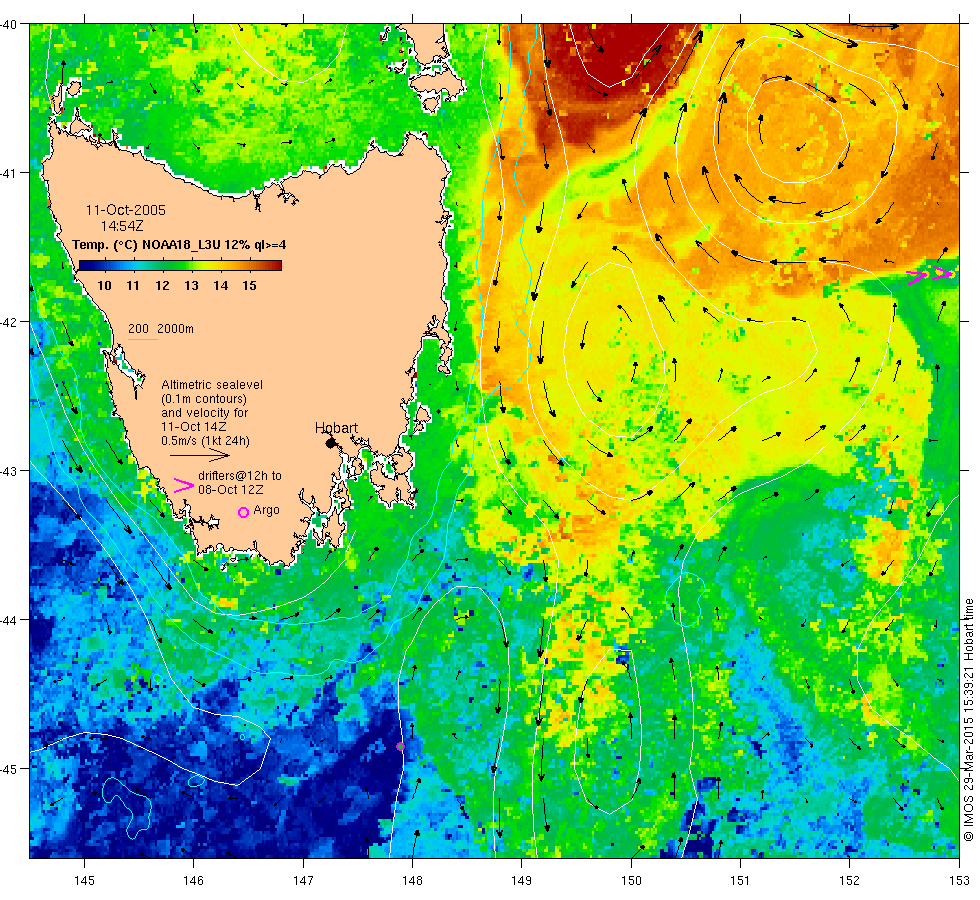Click the latitude axis label -45
The image size is (980, 900).
coord(10,769)
